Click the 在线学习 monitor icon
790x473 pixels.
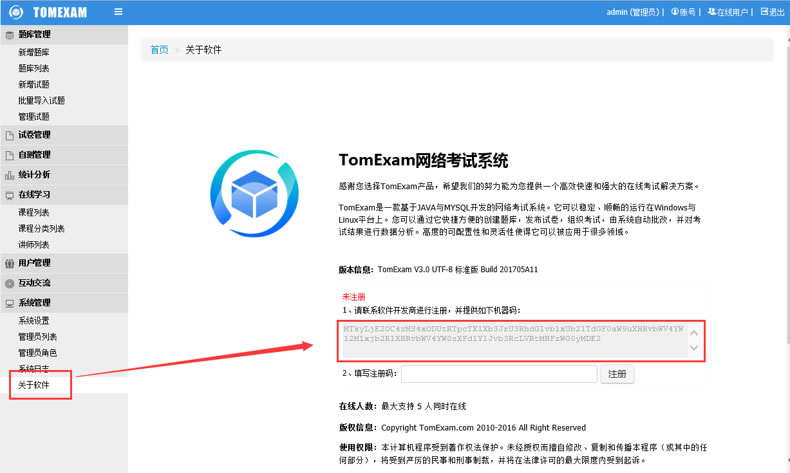click(10, 195)
